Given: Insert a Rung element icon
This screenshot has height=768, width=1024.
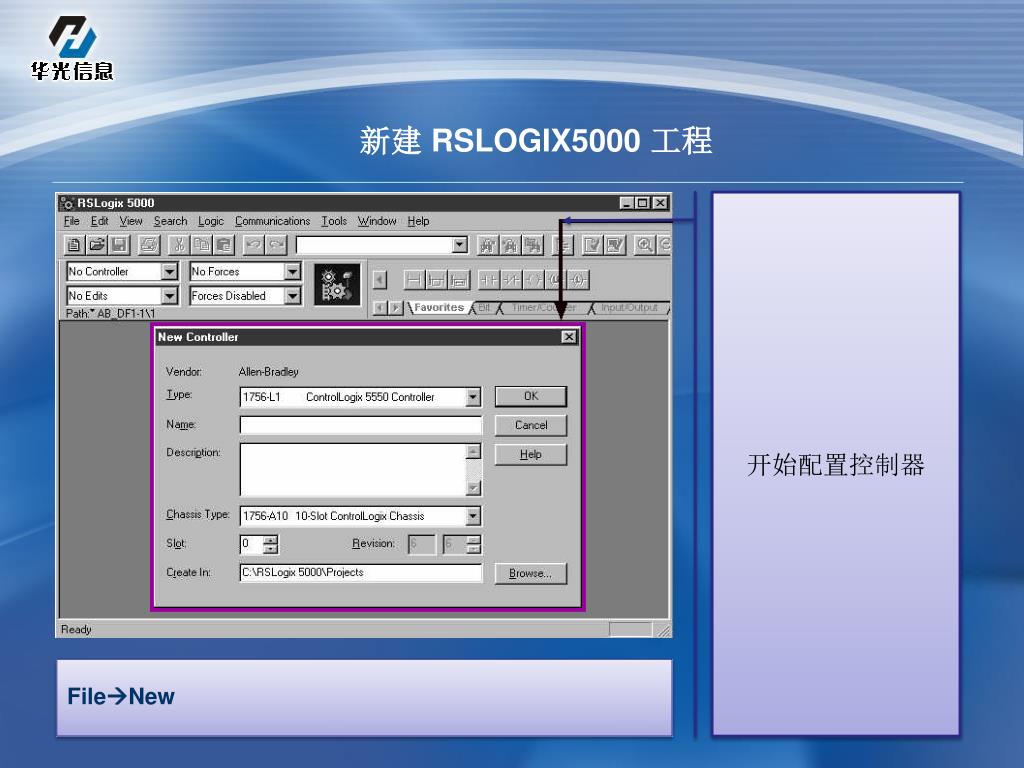Looking at the screenshot, I should pos(414,280).
